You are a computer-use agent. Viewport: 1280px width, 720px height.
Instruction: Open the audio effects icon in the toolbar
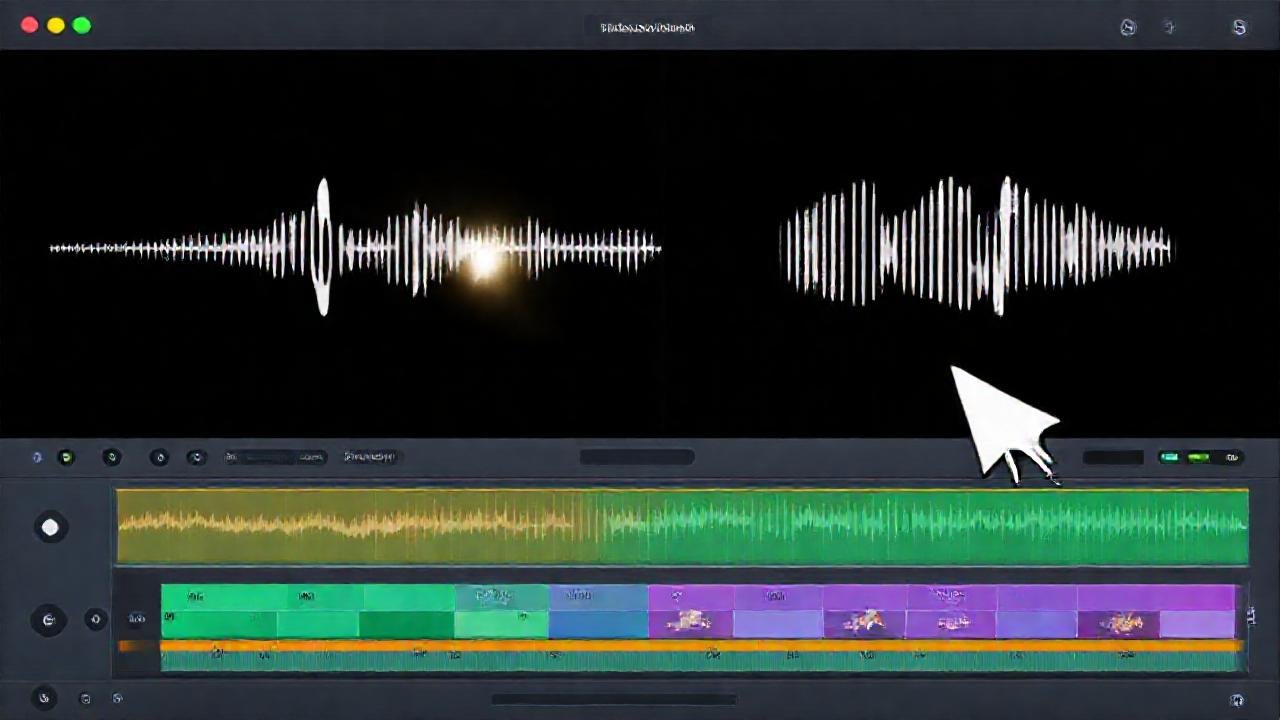click(x=112, y=457)
